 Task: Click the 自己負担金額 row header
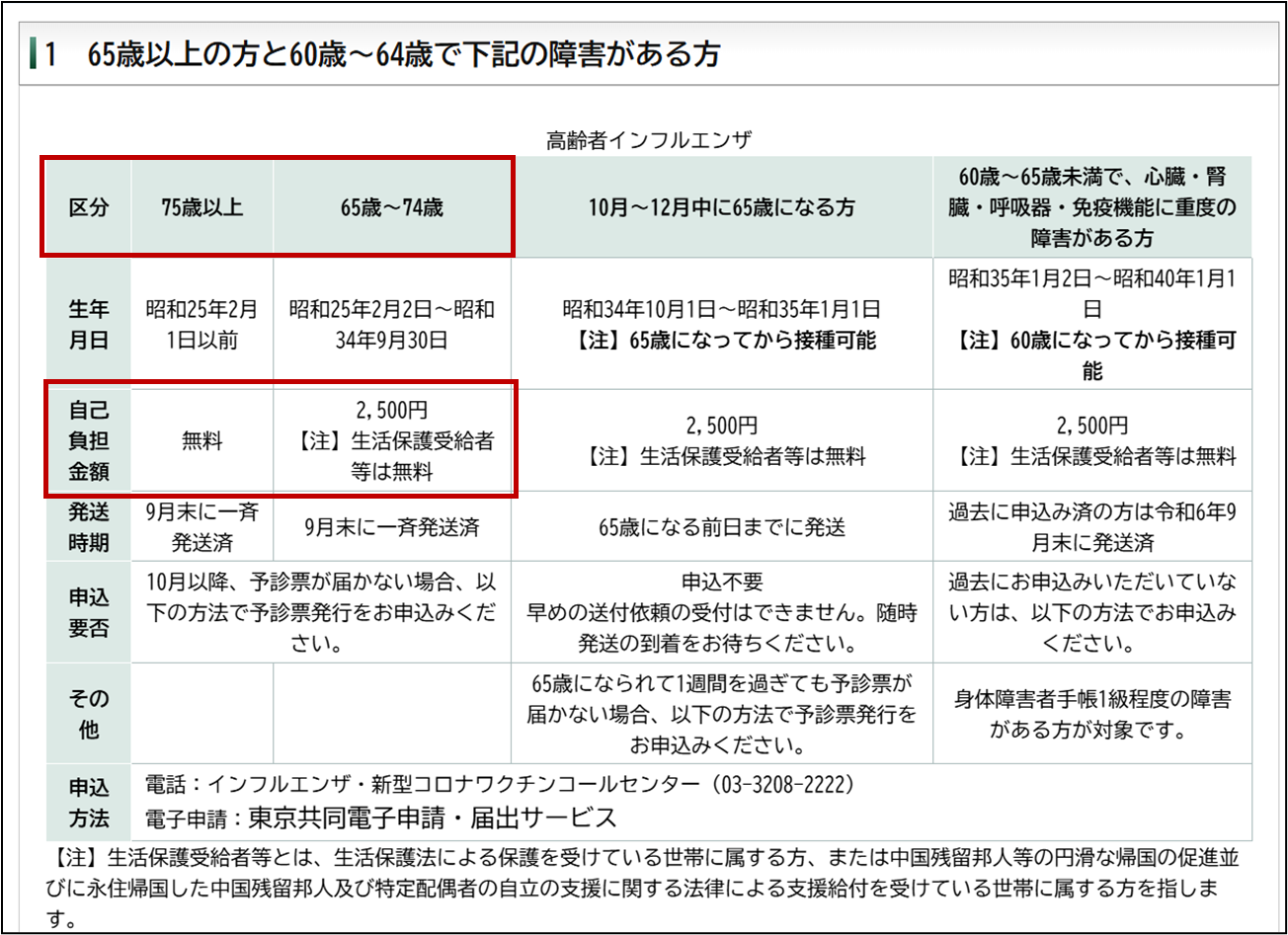coord(88,441)
